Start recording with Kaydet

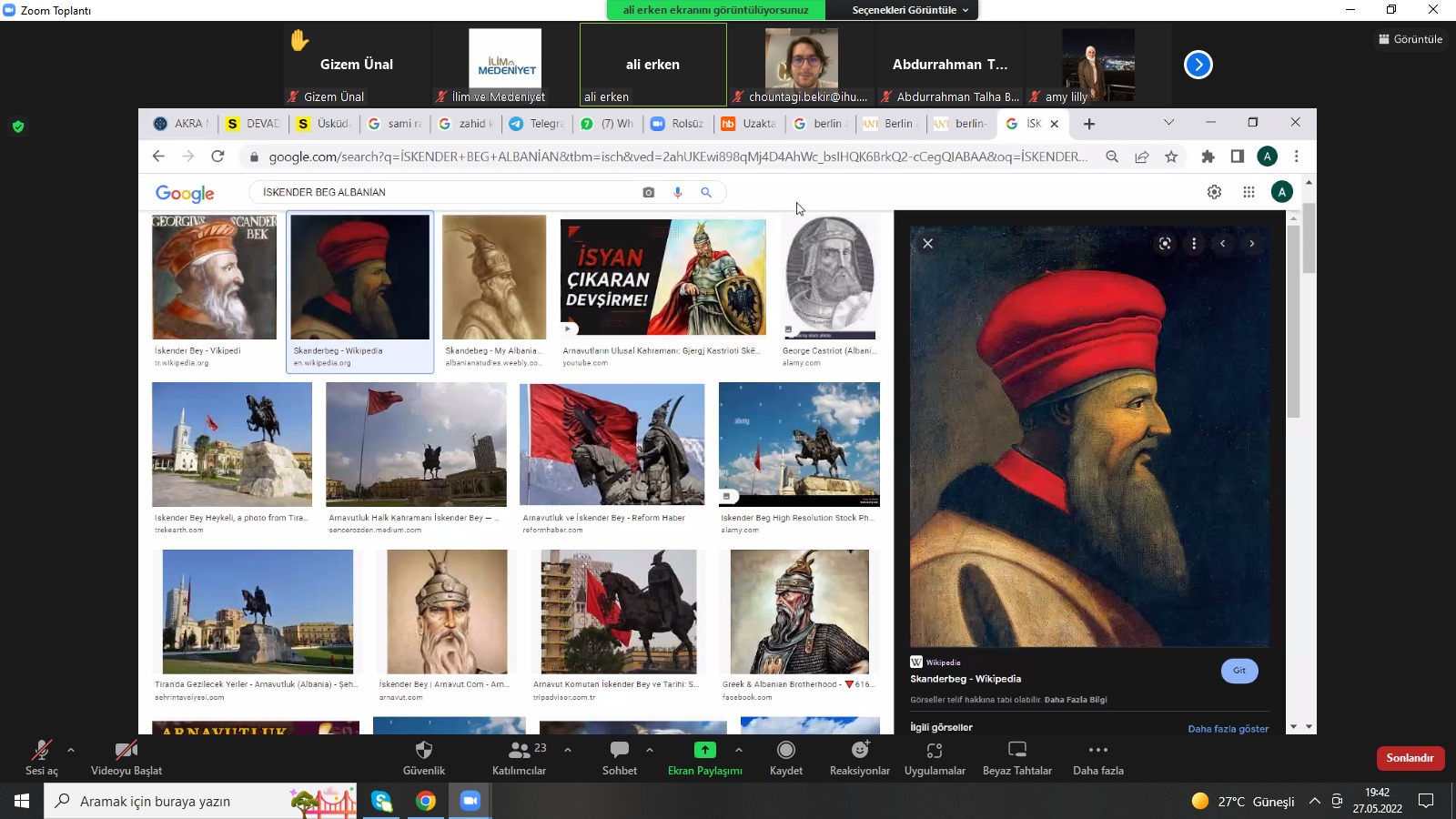point(786,758)
